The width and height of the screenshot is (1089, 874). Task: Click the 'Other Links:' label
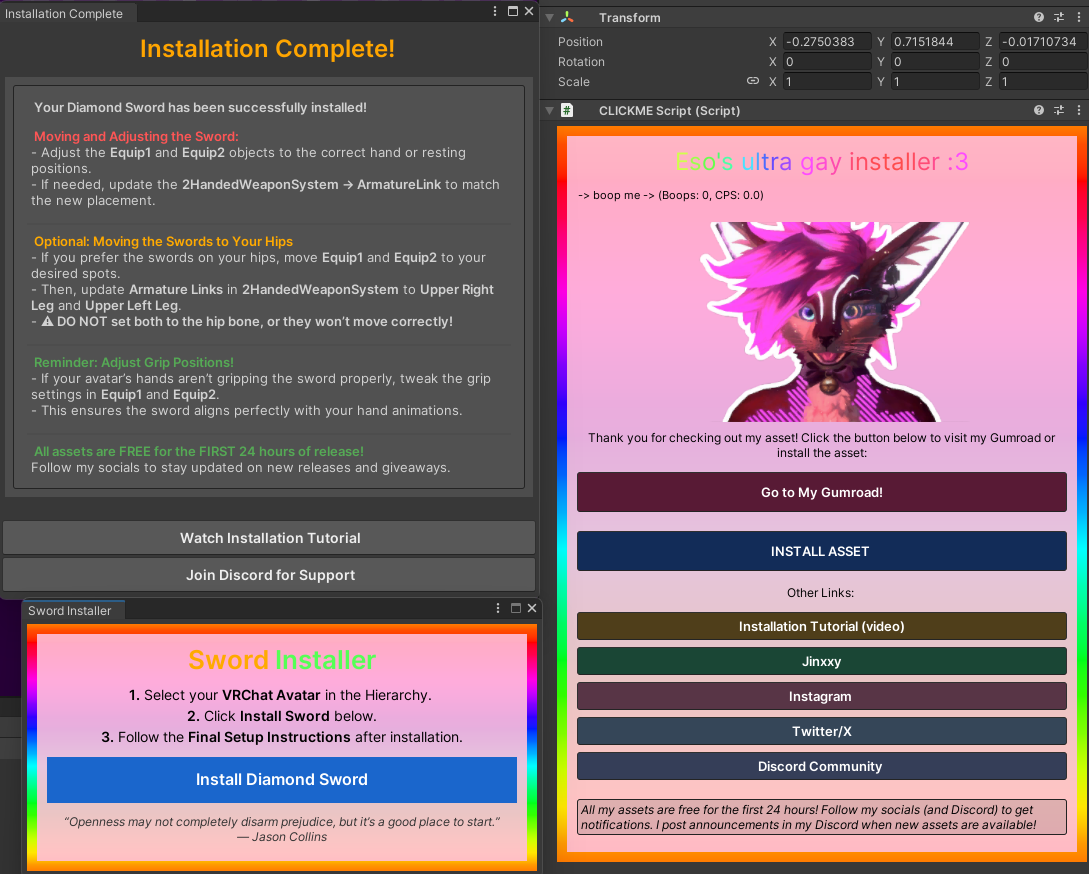click(x=820, y=593)
